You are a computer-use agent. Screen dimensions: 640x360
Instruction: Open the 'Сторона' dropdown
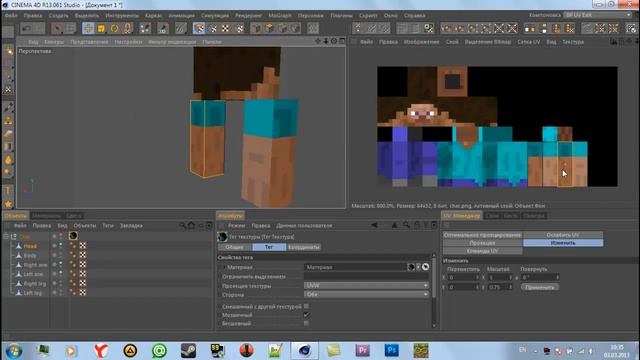(366, 294)
